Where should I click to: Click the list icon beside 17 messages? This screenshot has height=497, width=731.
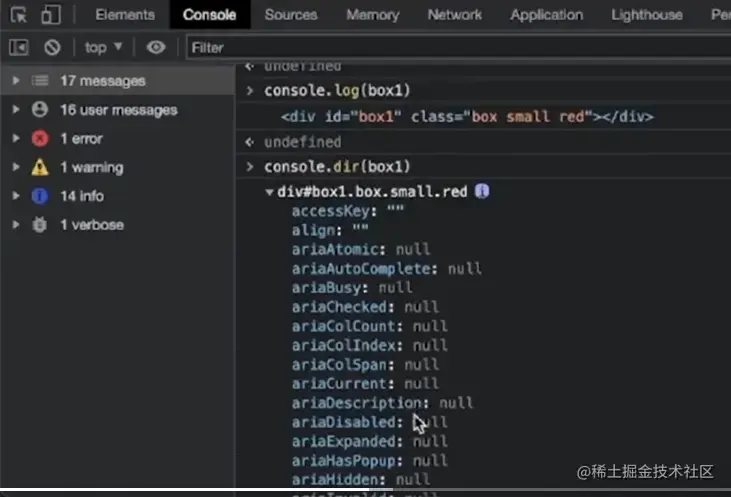click(x=40, y=81)
